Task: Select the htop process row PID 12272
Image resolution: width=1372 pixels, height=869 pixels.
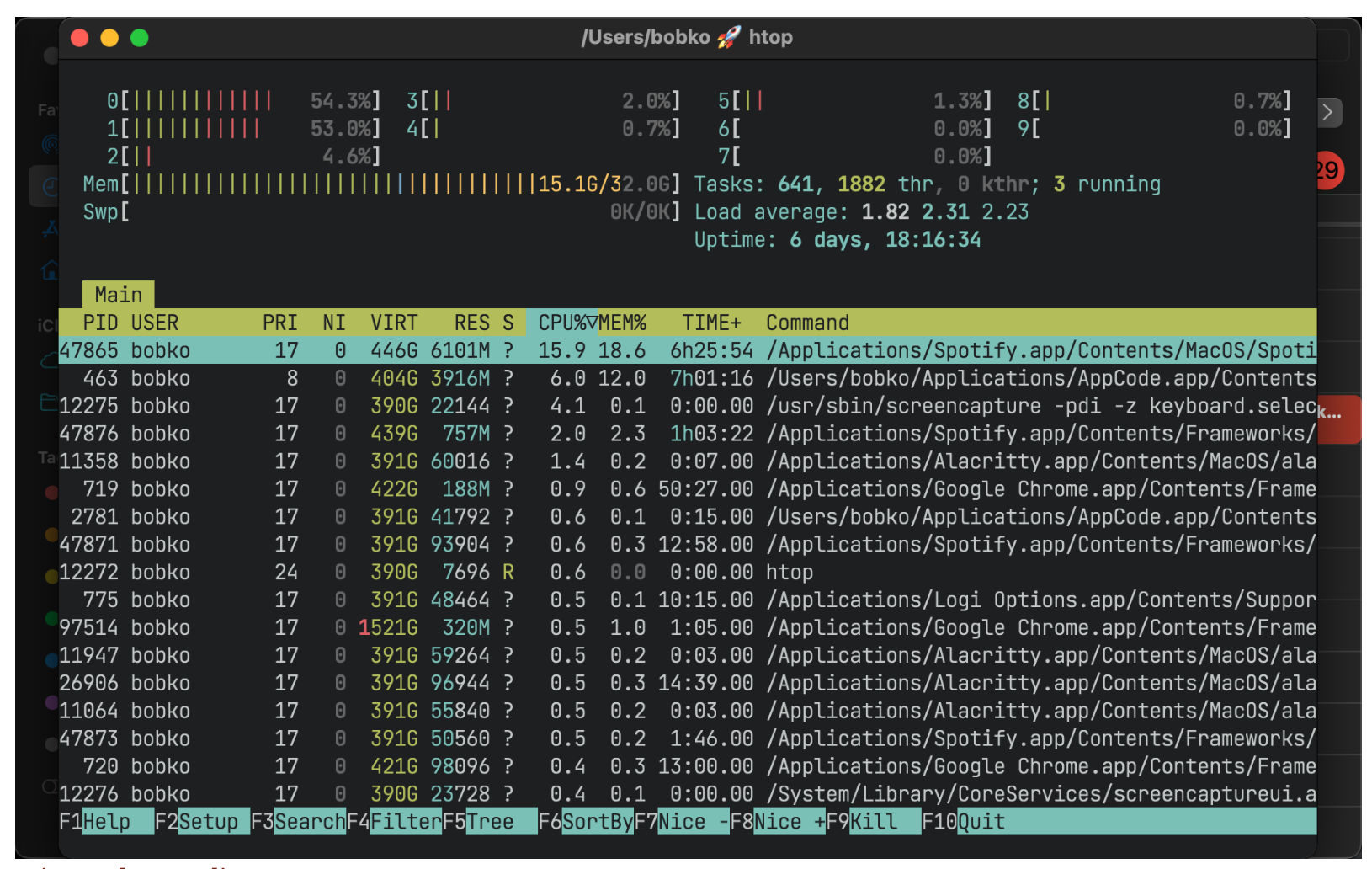Action: point(688,573)
